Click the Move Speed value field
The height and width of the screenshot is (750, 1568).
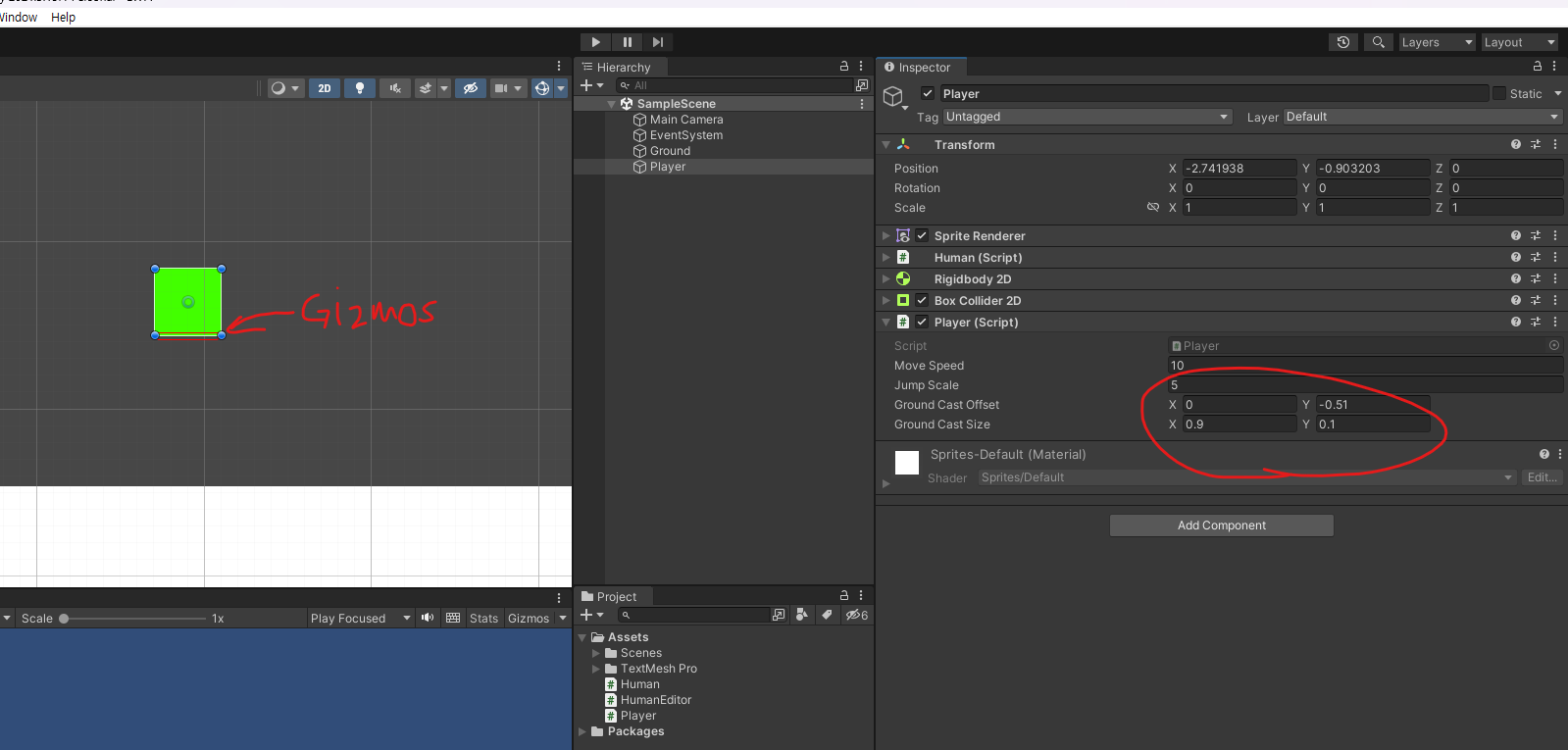tap(1365, 365)
